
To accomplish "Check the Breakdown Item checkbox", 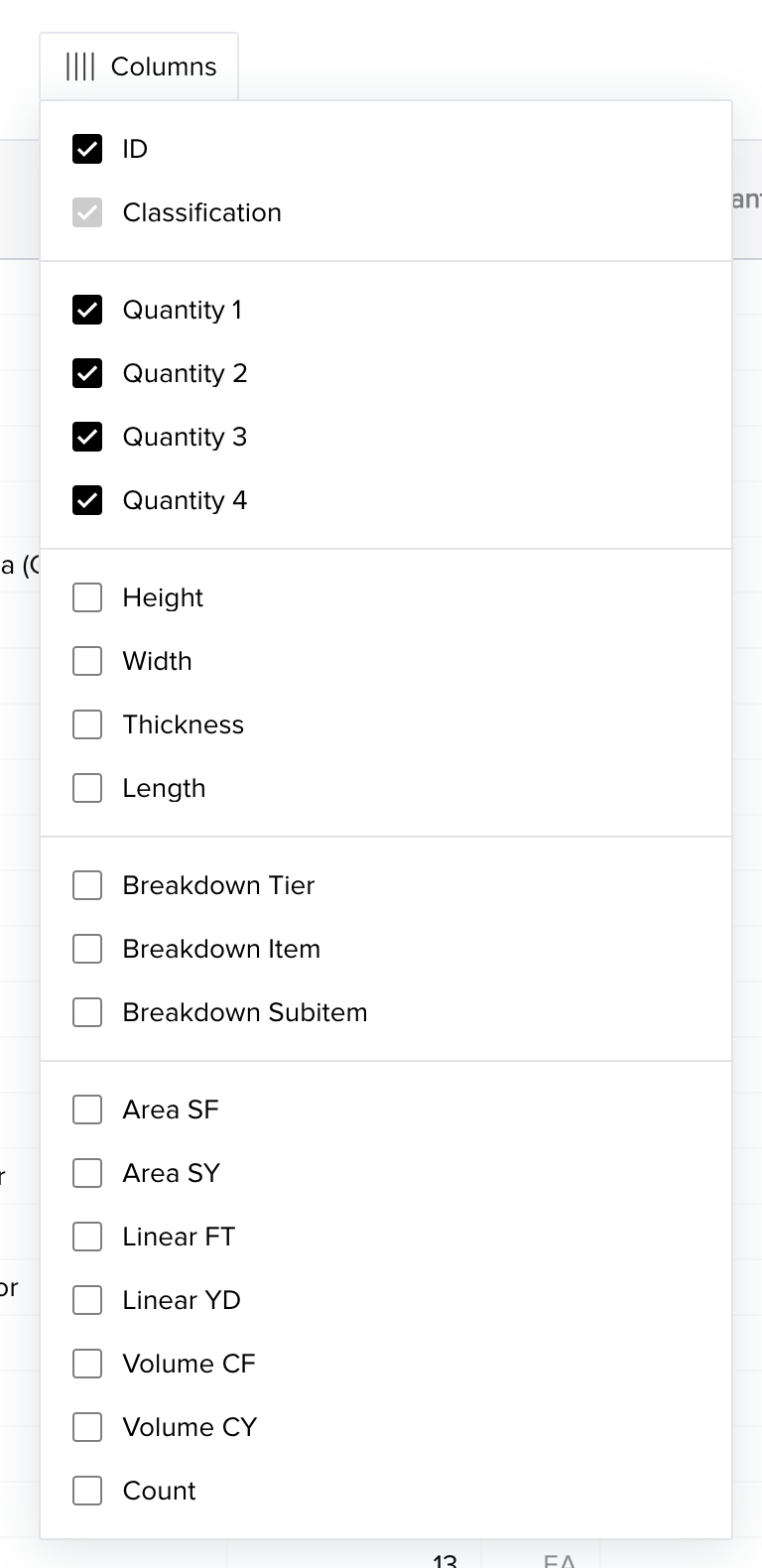I will (x=87, y=949).
